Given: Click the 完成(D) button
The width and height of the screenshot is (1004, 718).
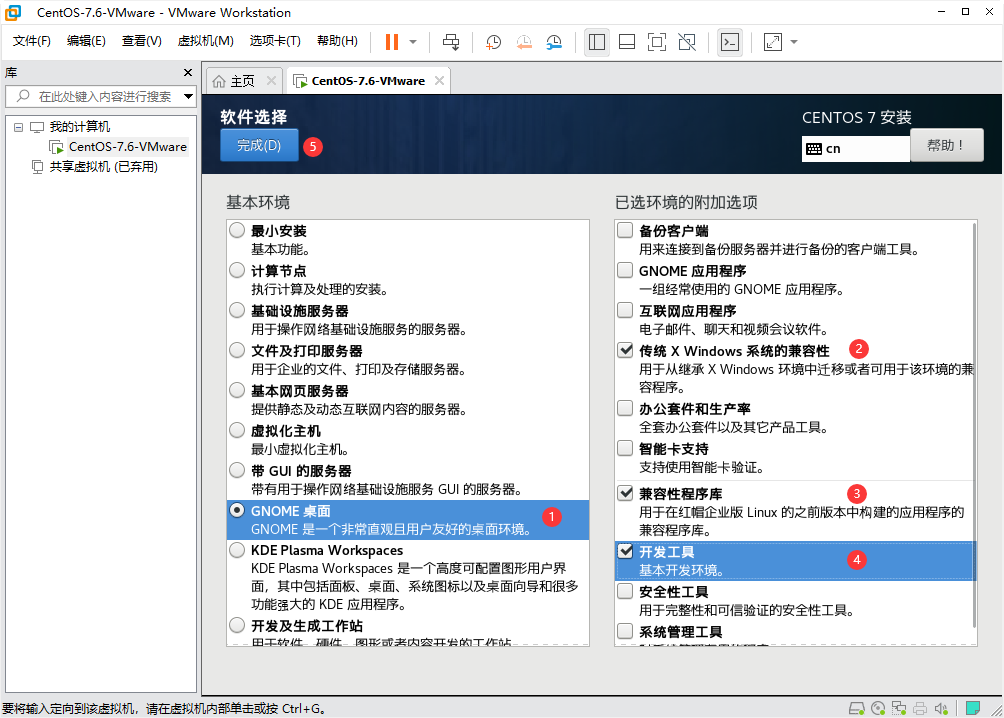Looking at the screenshot, I should (259, 145).
